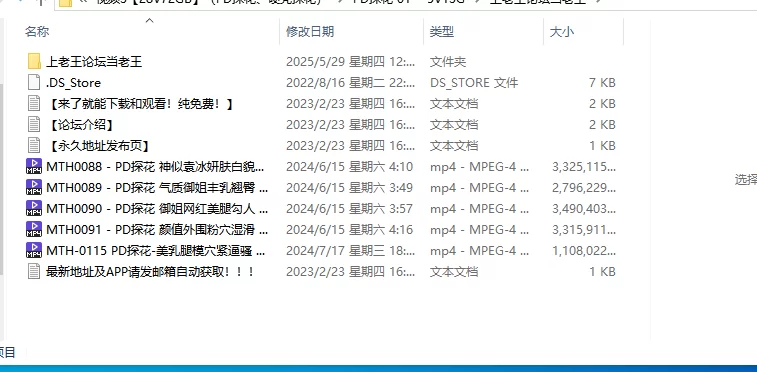Select the MTH0089 video file name
Image resolution: width=757 pixels, height=372 pixels.
(x=157, y=188)
